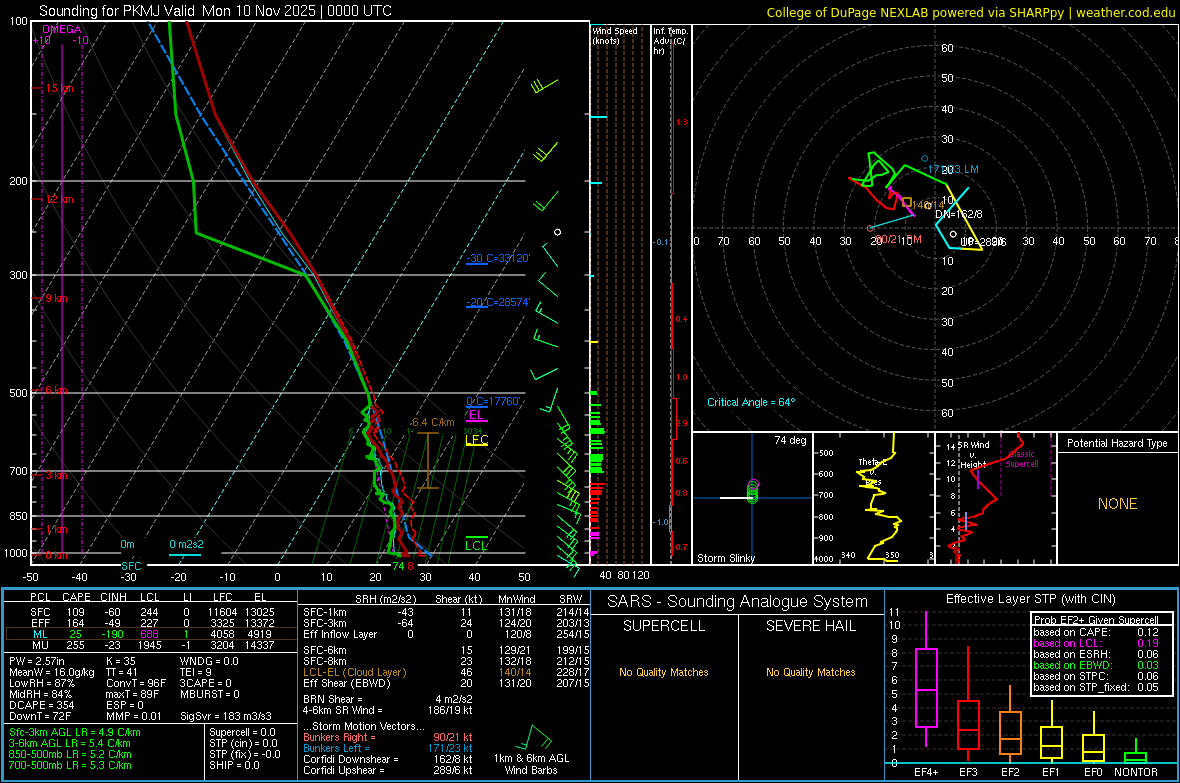This screenshot has height=783, width=1180.
Task: Click the SFC-1km SRH row
Action: (x=446, y=612)
